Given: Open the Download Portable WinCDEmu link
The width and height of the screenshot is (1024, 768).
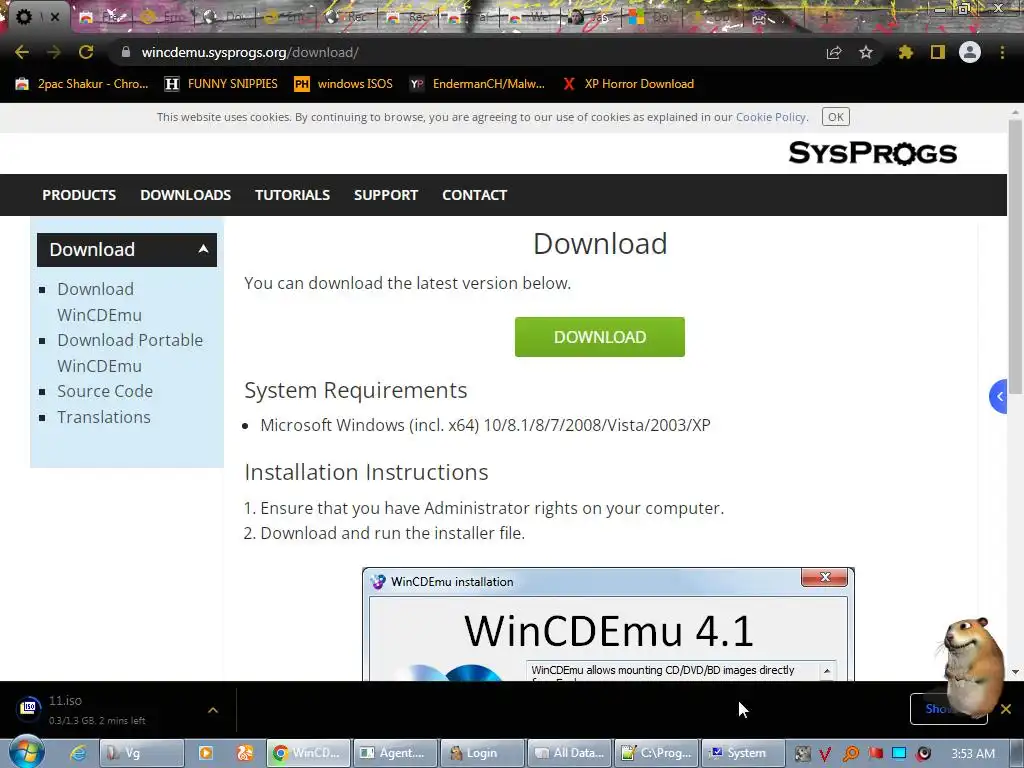Looking at the screenshot, I should coord(130,353).
